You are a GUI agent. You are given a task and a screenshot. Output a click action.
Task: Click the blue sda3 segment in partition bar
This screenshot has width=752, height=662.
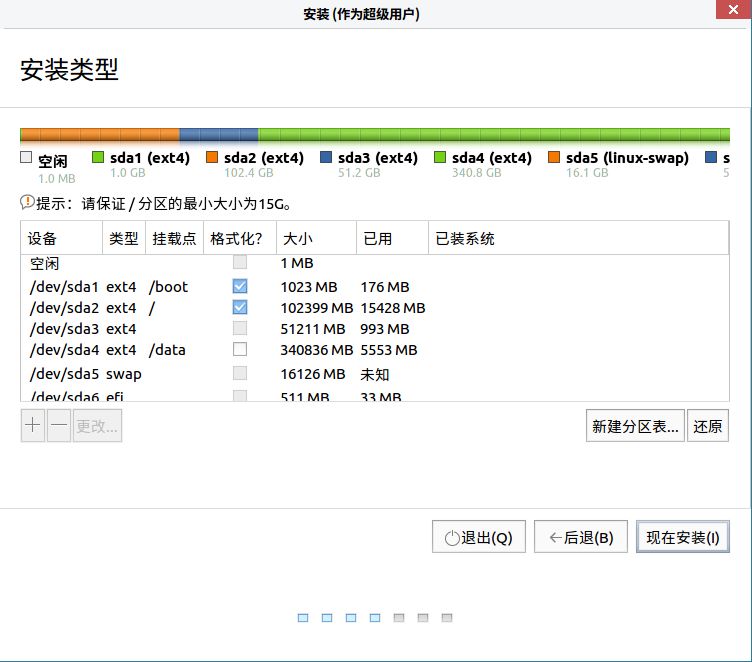(219, 135)
